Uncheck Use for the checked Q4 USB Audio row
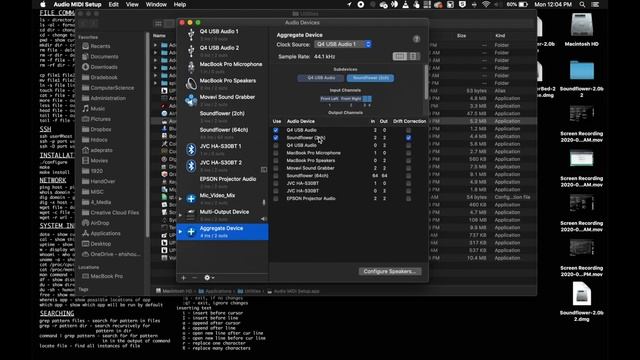Viewport: 640px width, 360px height. (x=276, y=130)
